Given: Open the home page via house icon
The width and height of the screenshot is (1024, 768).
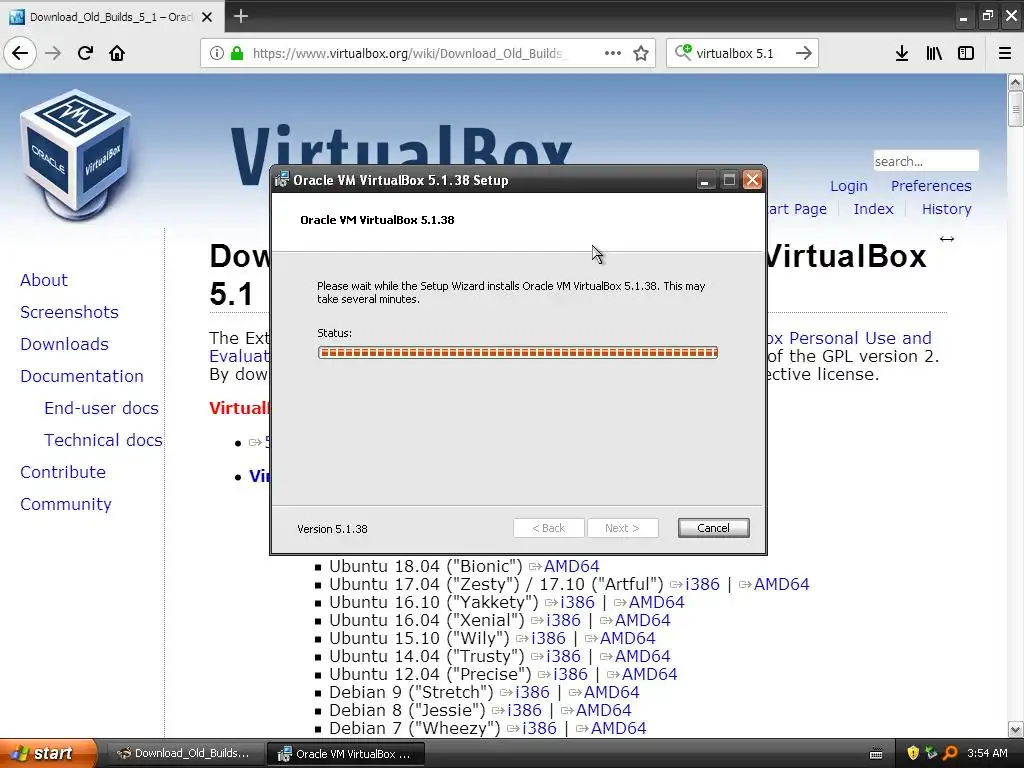Looking at the screenshot, I should coord(117,53).
